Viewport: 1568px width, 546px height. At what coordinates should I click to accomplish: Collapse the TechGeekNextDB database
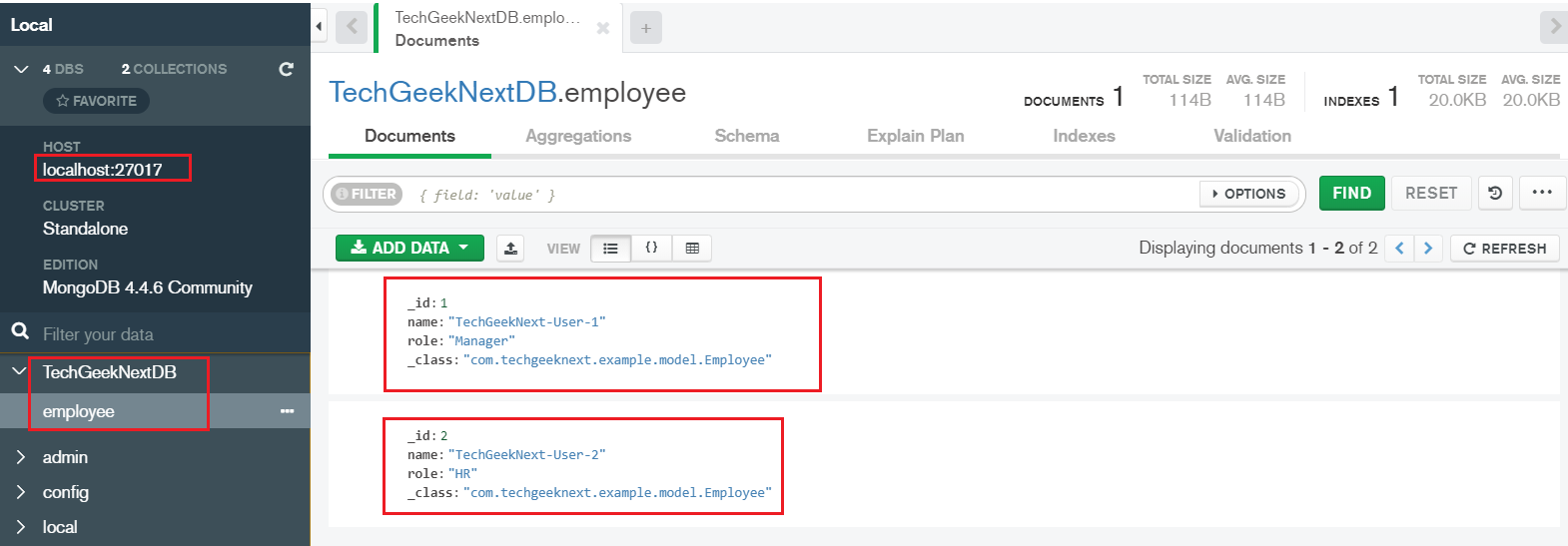(19, 371)
